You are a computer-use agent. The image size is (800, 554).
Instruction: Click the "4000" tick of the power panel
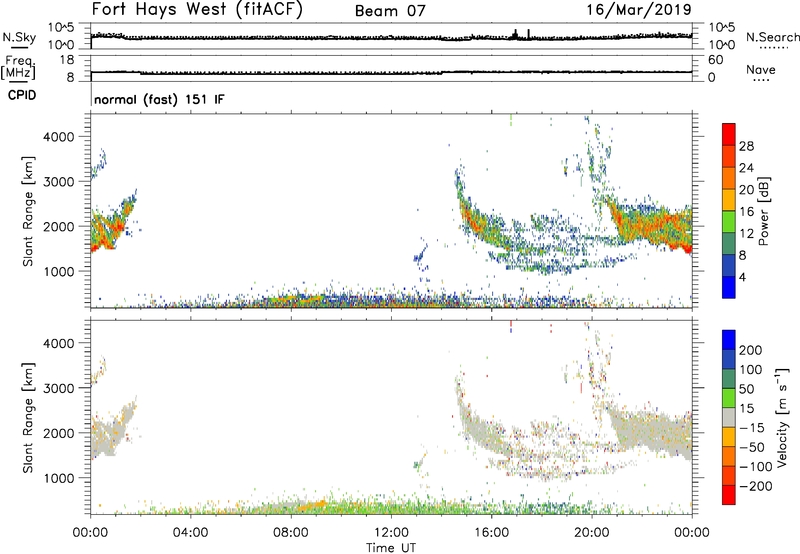point(59,137)
